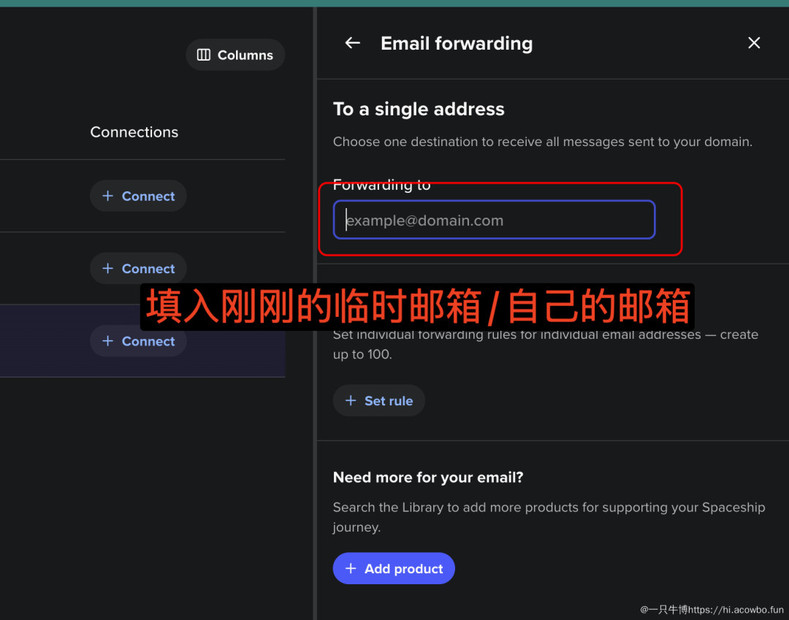Click the plus icon on Add product
Image resolution: width=789 pixels, height=620 pixels.
tap(351, 569)
